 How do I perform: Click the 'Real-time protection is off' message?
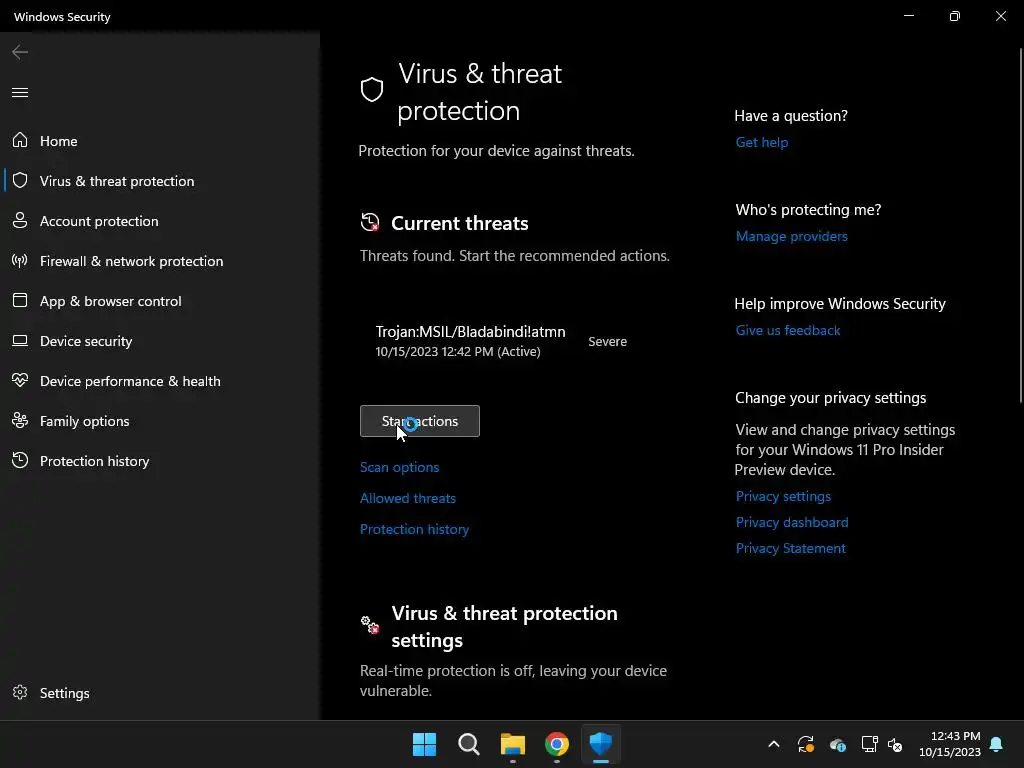tap(513, 680)
